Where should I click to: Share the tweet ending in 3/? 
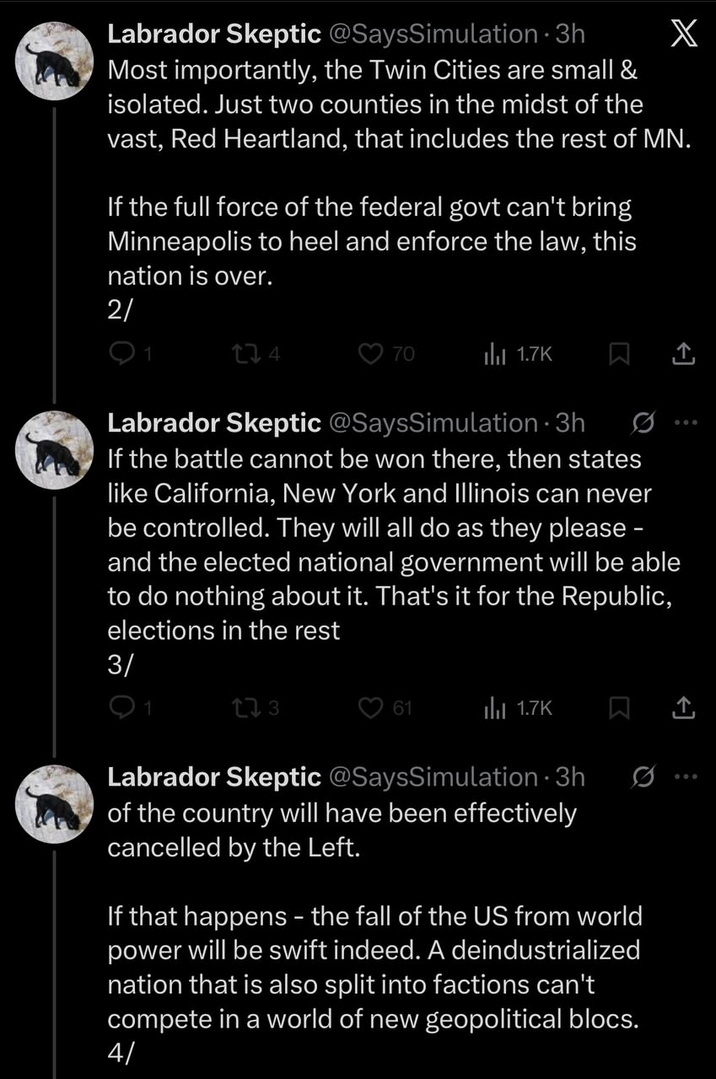(683, 708)
